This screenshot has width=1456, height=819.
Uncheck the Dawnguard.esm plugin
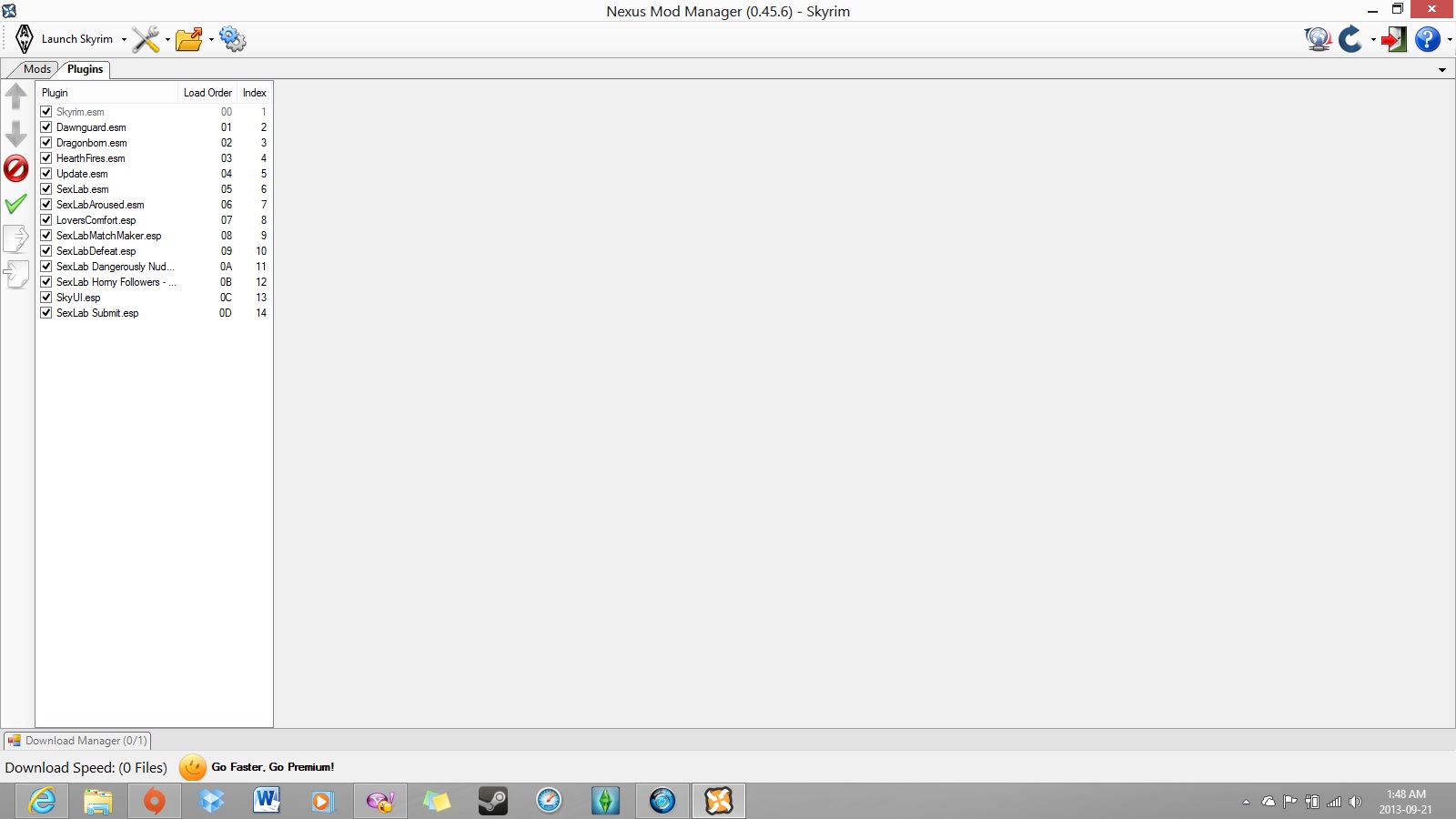pos(46,127)
